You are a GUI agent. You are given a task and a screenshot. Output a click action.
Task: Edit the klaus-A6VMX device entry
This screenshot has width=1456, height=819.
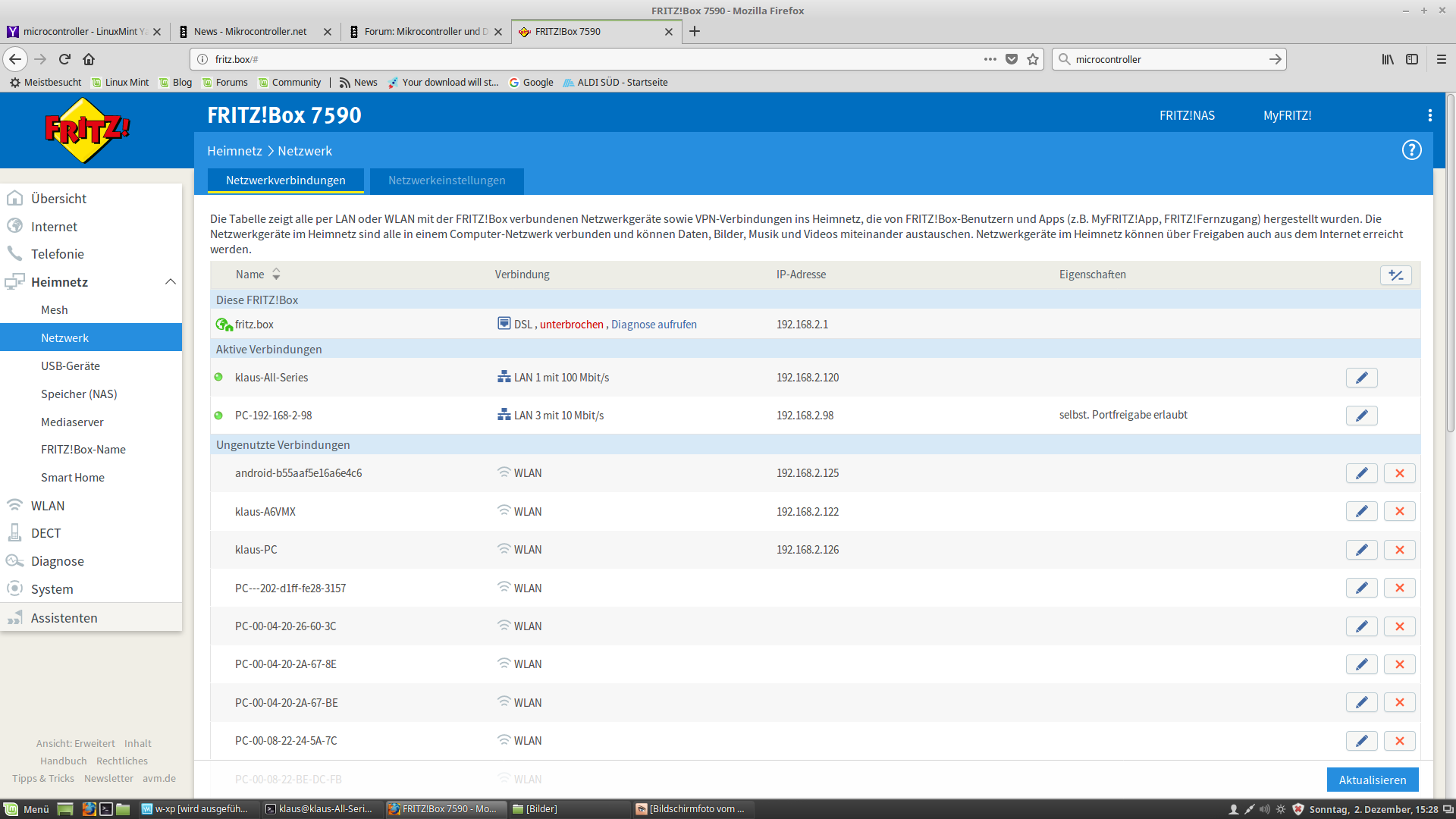click(x=1361, y=512)
